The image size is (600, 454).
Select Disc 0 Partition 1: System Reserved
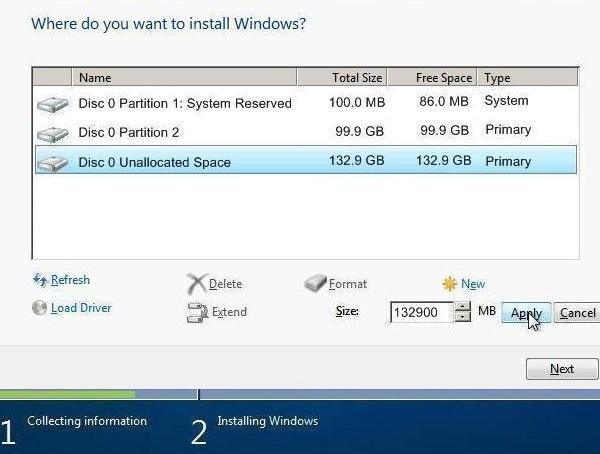pos(306,103)
